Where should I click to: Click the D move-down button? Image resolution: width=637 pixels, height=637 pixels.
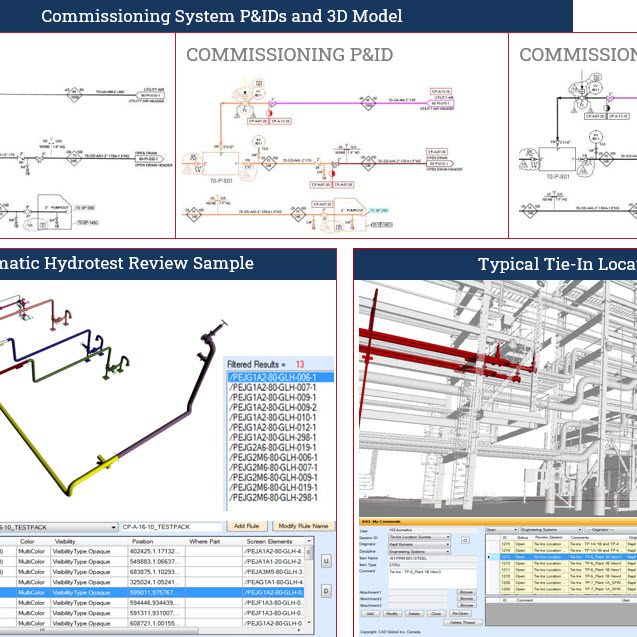(x=326, y=591)
